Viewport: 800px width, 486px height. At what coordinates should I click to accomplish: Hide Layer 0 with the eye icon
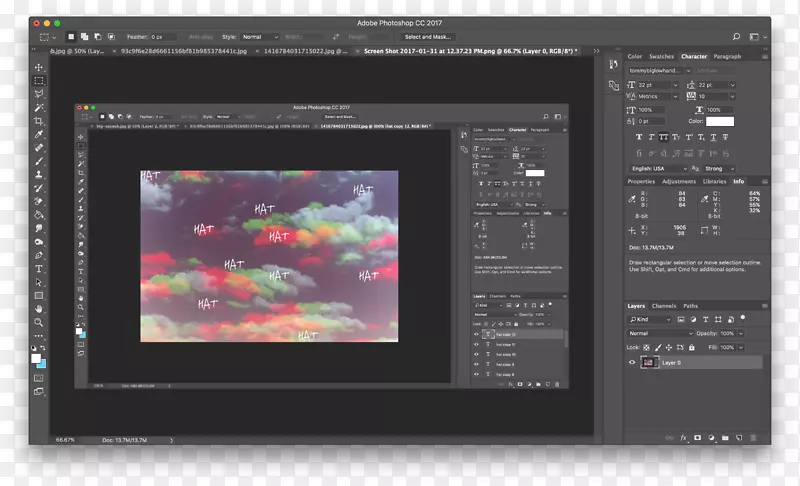(x=632, y=362)
